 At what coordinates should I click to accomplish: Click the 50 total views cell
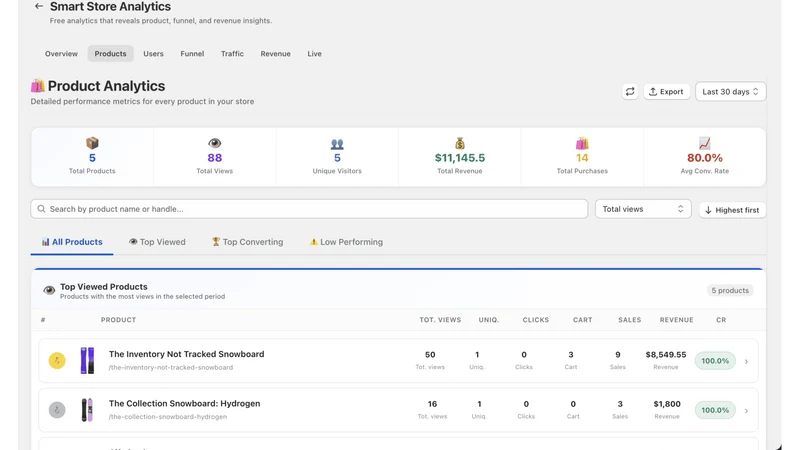point(430,355)
